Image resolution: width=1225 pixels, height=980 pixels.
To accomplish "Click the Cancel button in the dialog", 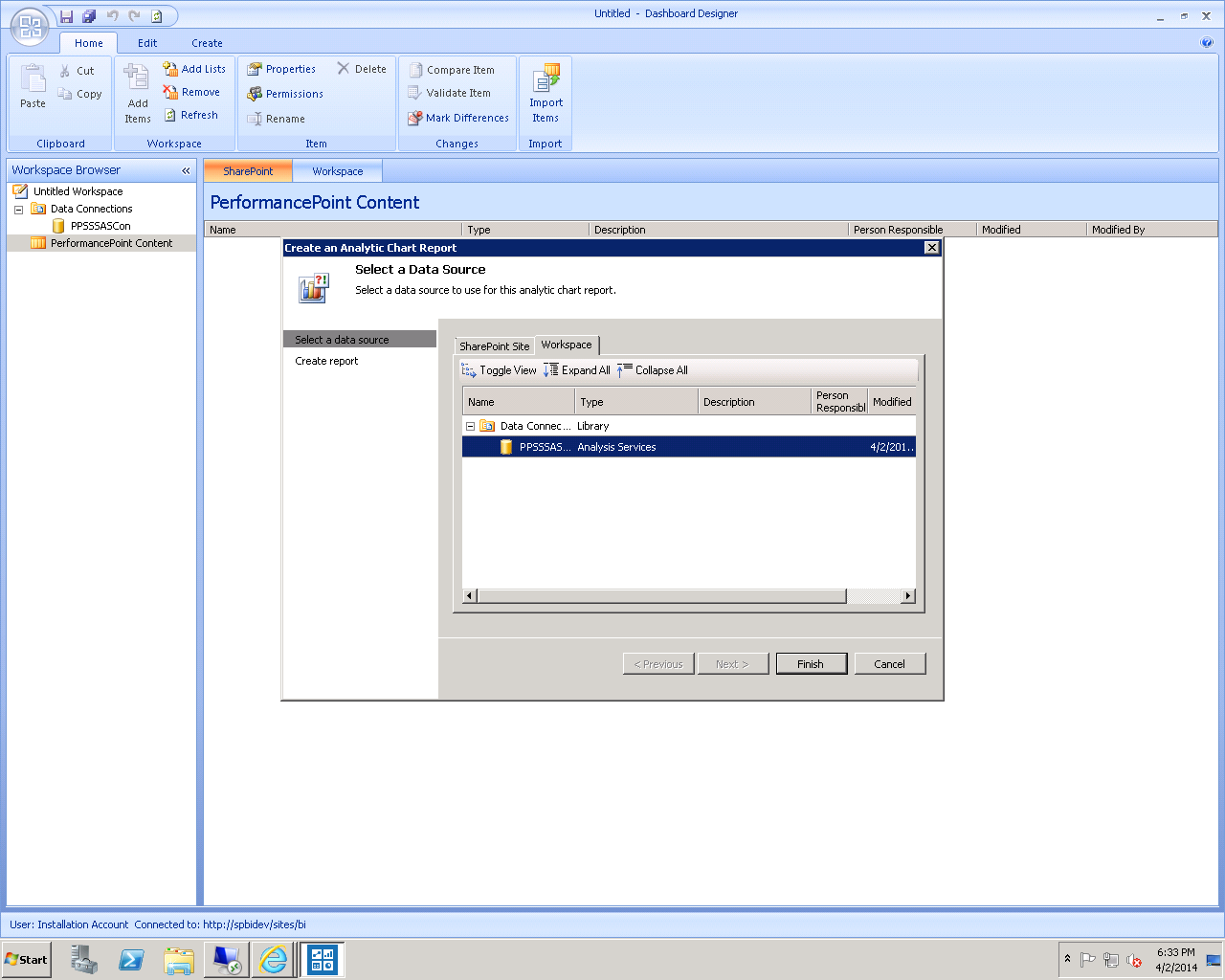I will (889, 664).
